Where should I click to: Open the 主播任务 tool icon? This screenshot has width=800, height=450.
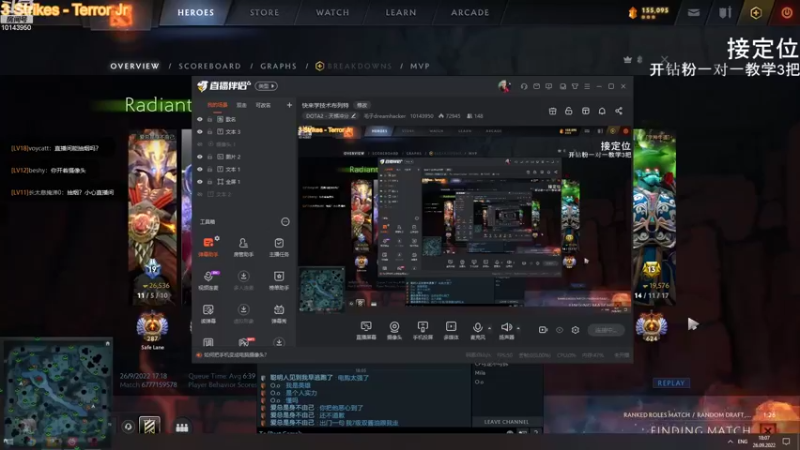coord(279,246)
